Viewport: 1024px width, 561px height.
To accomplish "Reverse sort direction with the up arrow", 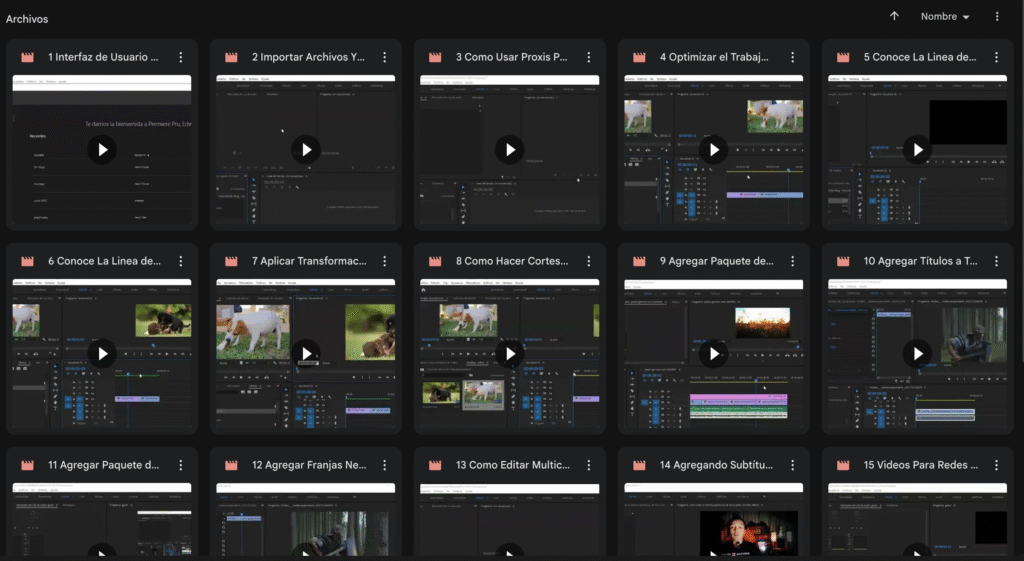I will (894, 17).
